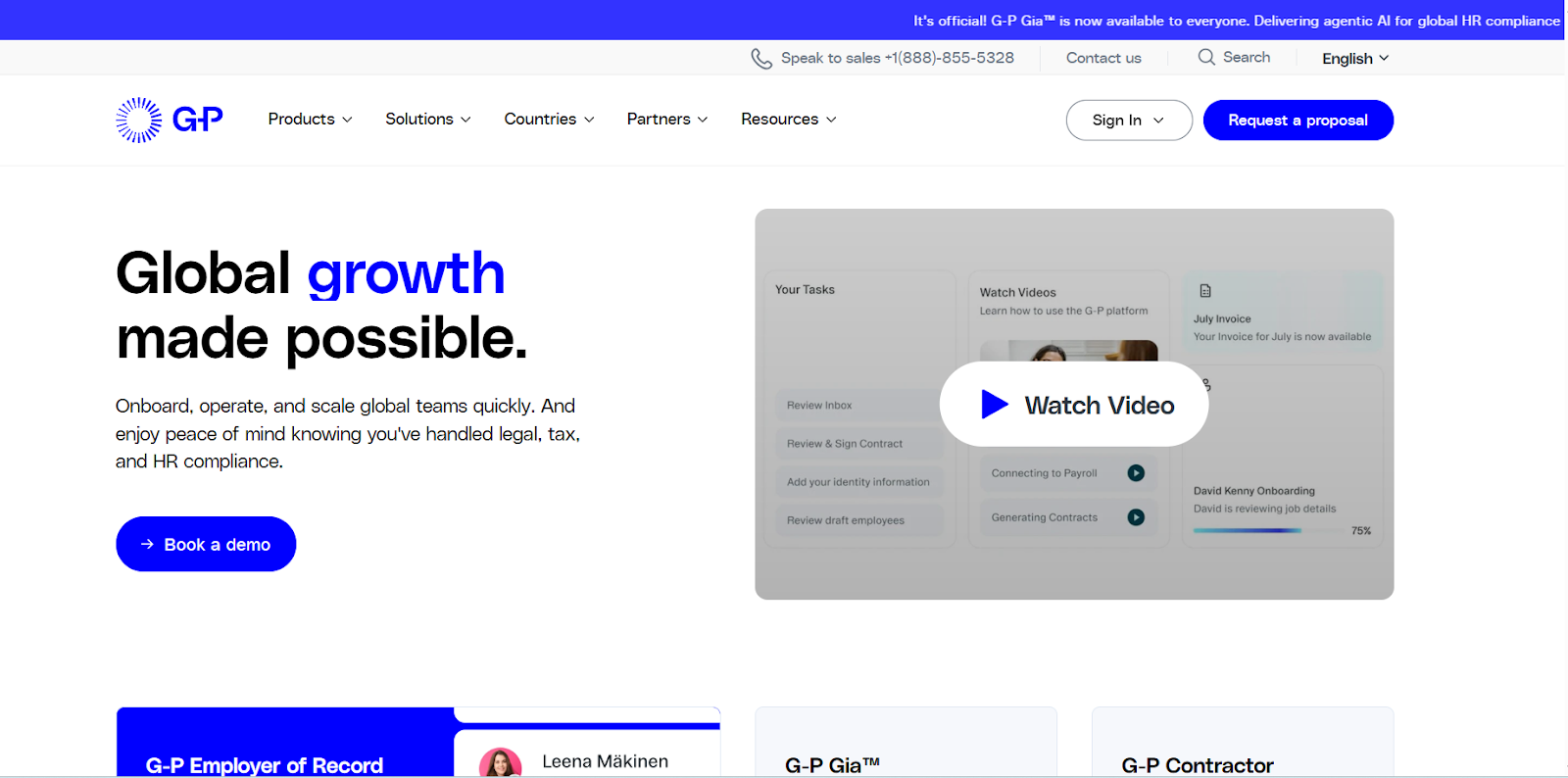
Task: Click the Review & Sign Contract task
Action: pos(859,443)
